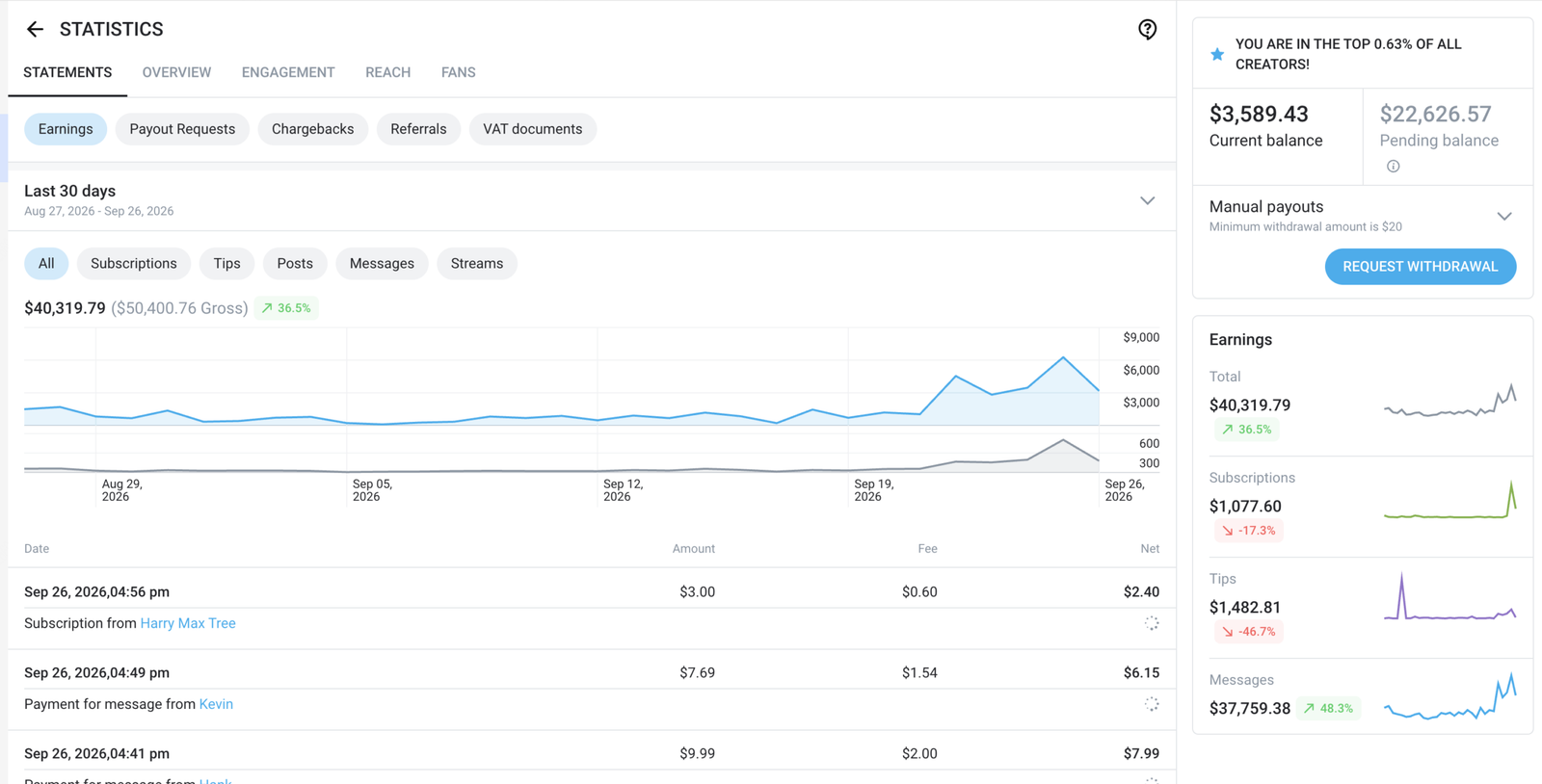Click the Total earnings sparkline chart
Screen dimensions: 1542x784
[1450, 401]
